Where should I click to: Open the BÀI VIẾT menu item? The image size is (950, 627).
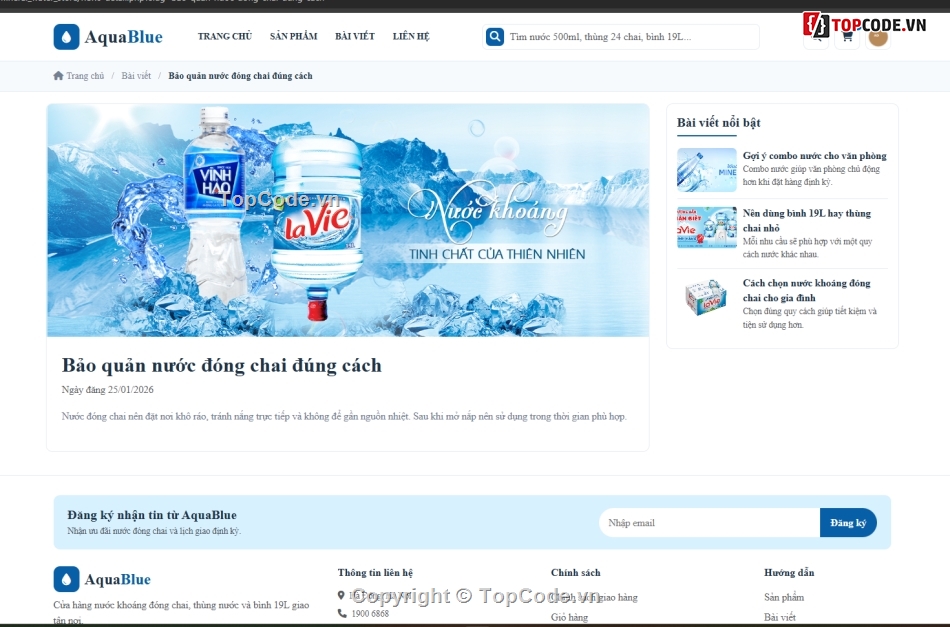click(x=355, y=36)
